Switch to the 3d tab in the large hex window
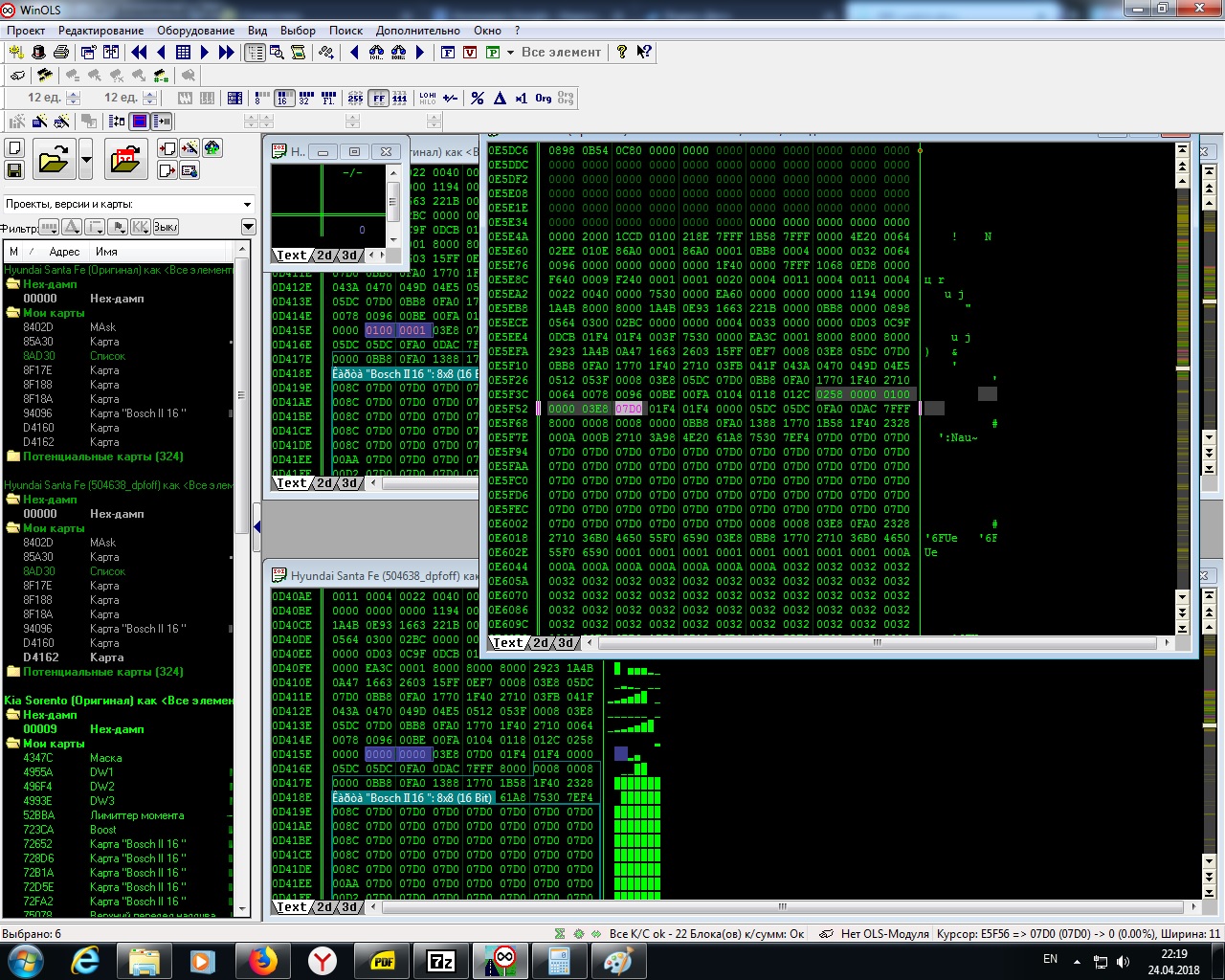Screen dimensions: 1225x980 tap(567, 643)
